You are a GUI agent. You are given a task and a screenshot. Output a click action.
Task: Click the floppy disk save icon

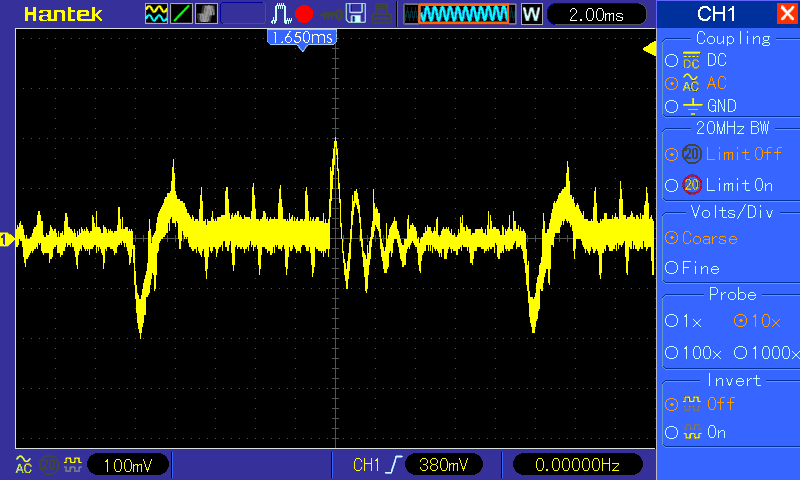tap(356, 14)
